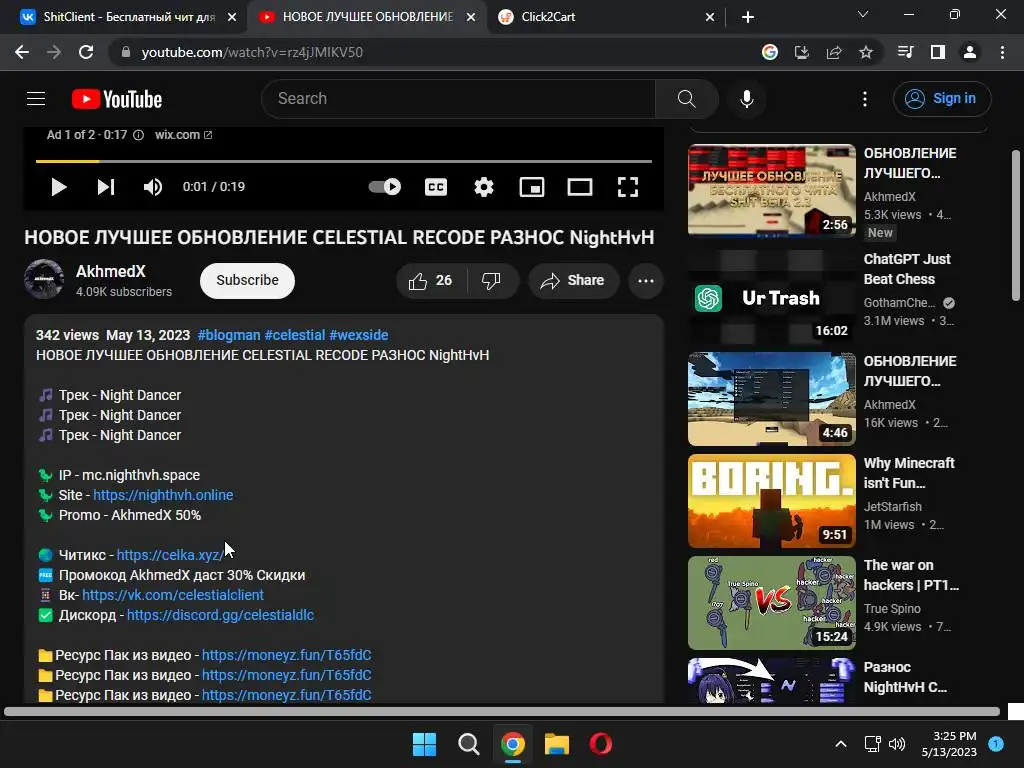Image resolution: width=1024 pixels, height=768 pixels.
Task: Open Chrome side panel
Action: 938,52
